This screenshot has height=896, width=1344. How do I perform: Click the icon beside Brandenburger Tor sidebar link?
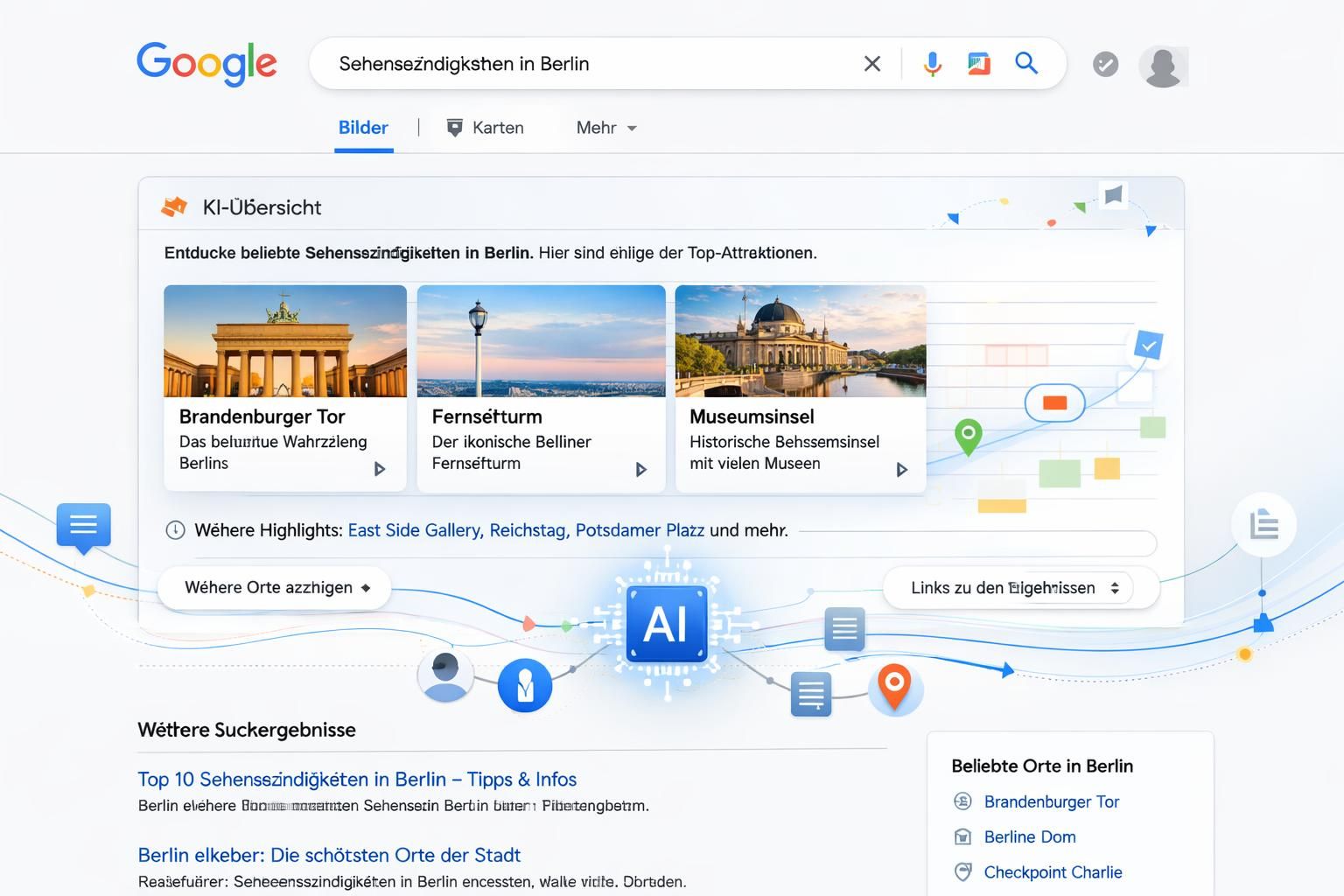pyautogui.click(x=962, y=801)
